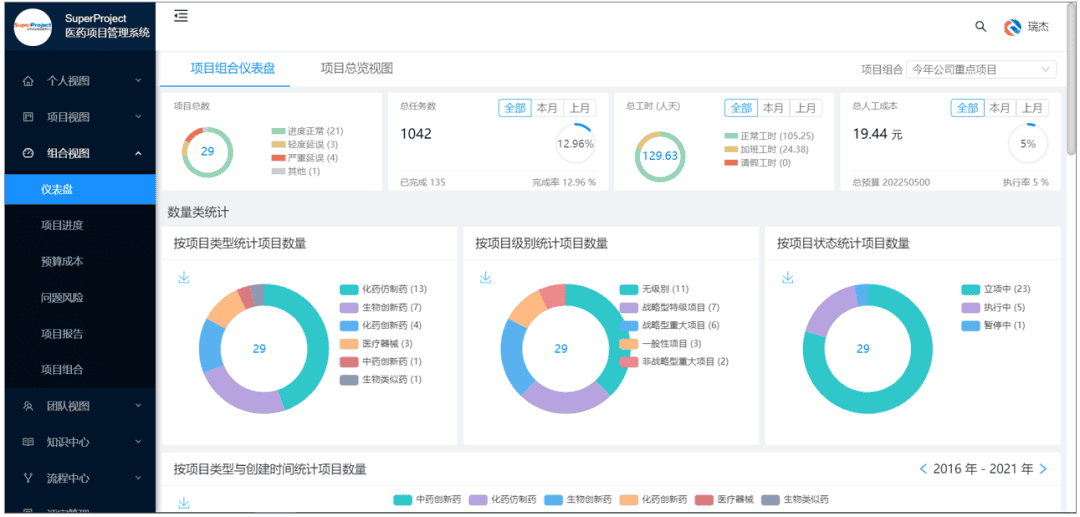
Task: Select 本月 in the 总任务数 card
Action: pyautogui.click(x=547, y=108)
